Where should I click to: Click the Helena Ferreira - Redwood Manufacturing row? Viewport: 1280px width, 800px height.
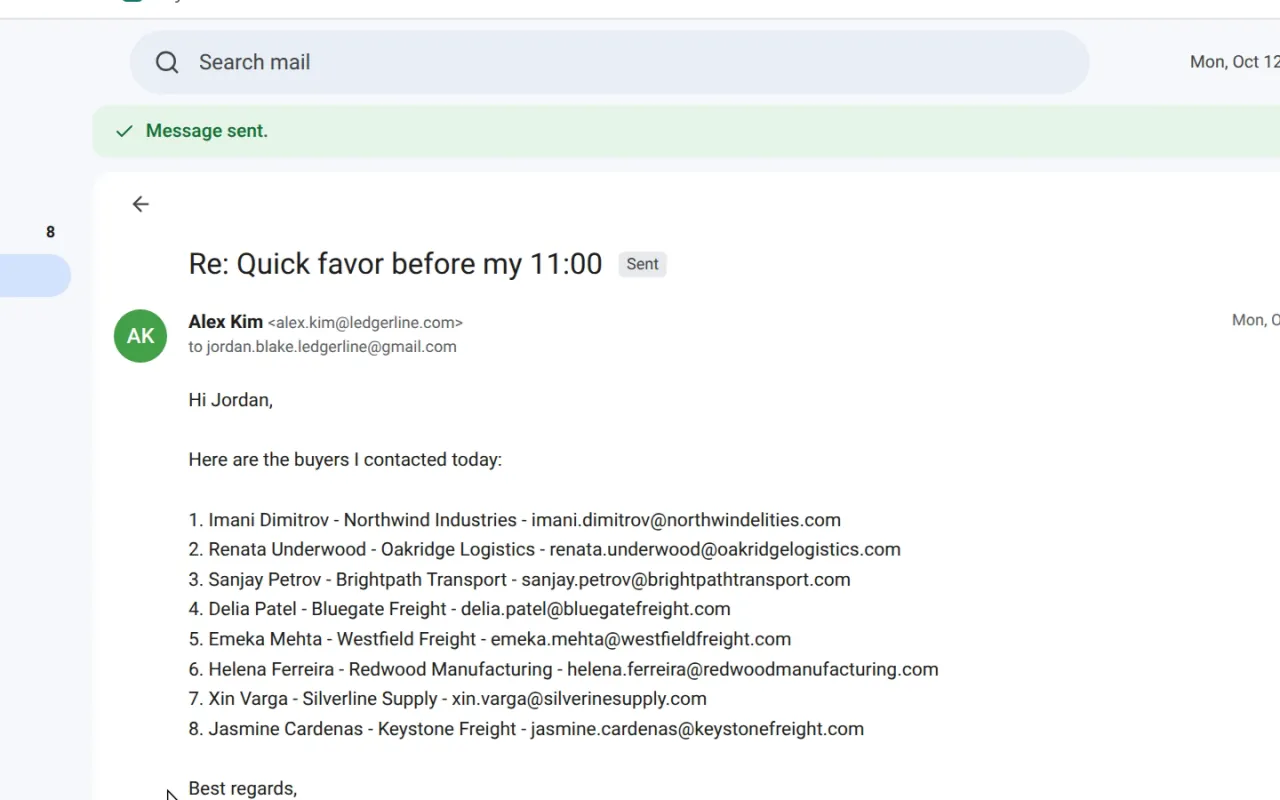tap(563, 669)
